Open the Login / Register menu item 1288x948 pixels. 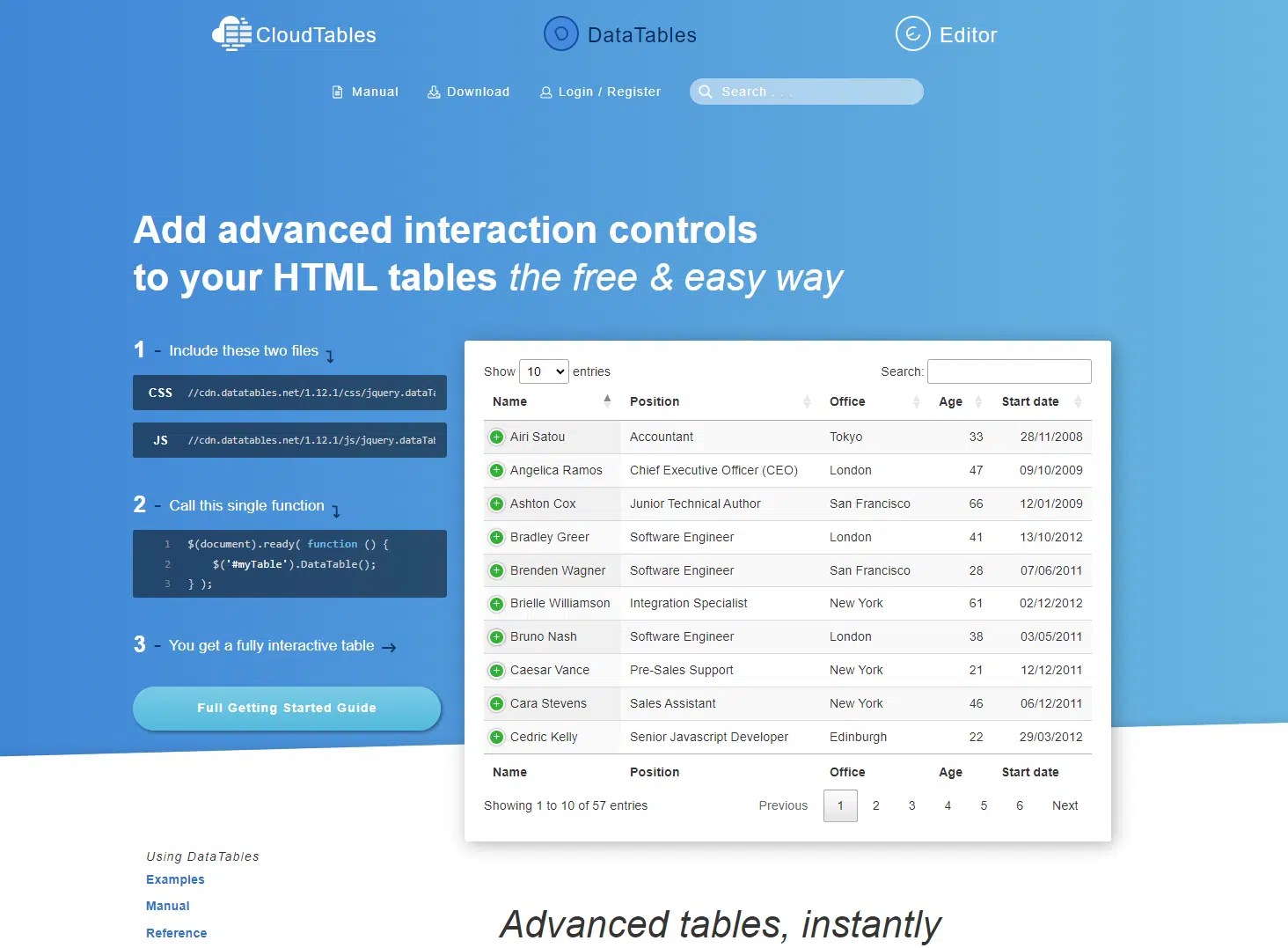click(608, 92)
